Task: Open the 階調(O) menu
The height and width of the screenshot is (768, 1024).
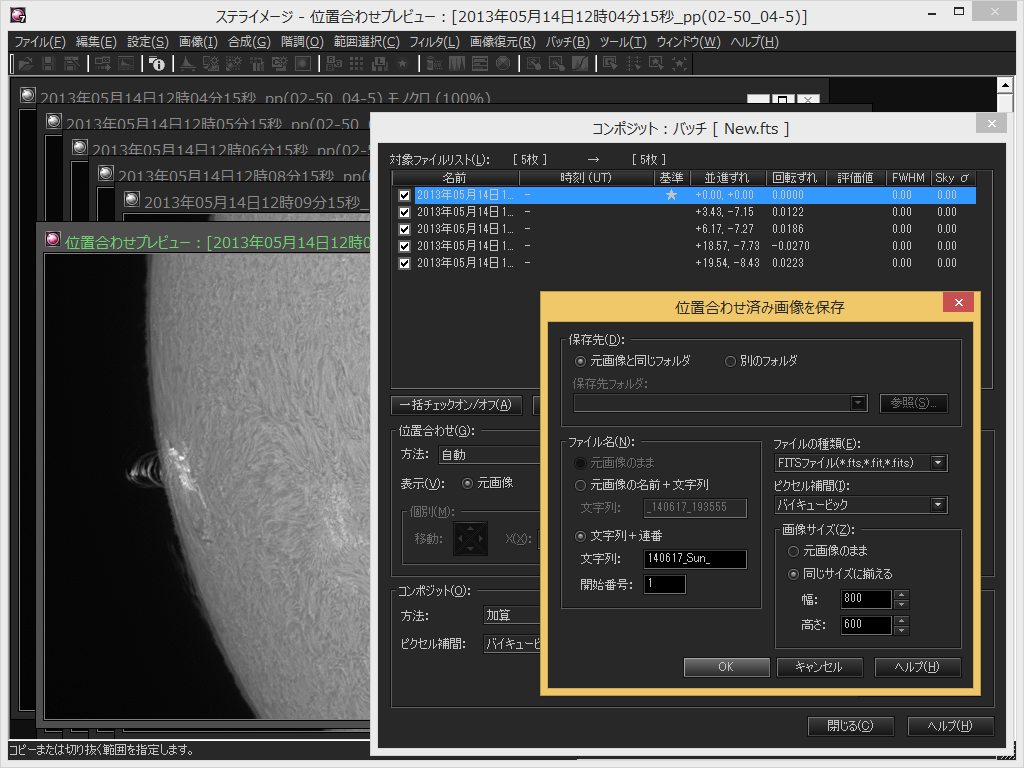Action: (302, 42)
